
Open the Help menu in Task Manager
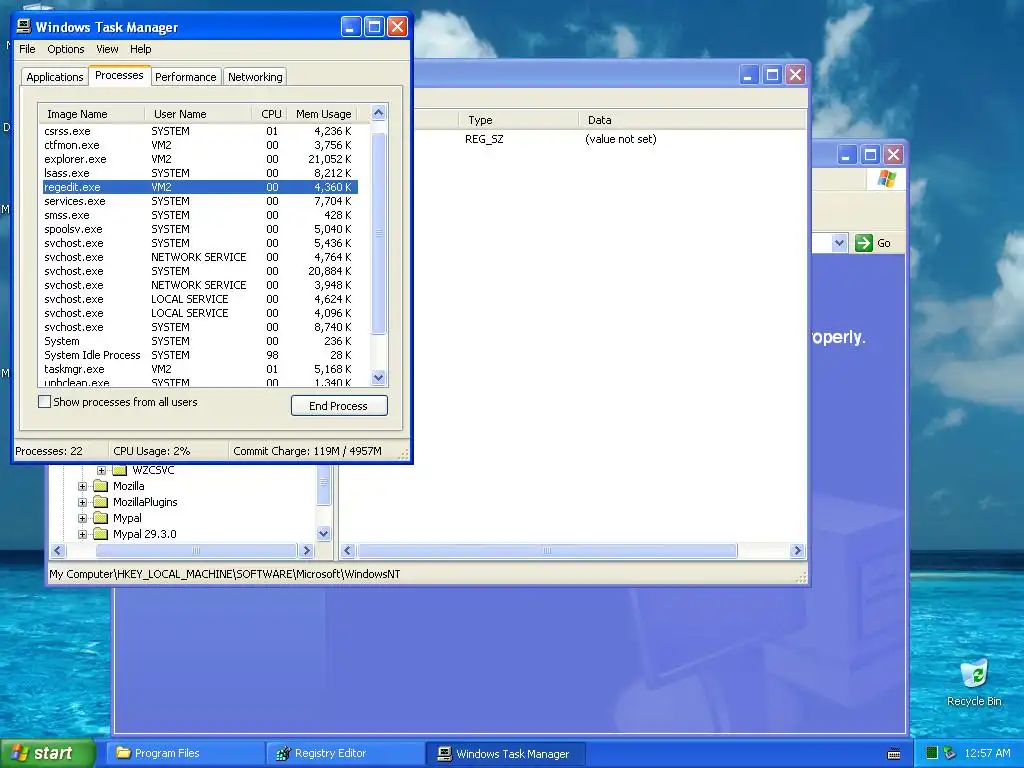point(140,49)
